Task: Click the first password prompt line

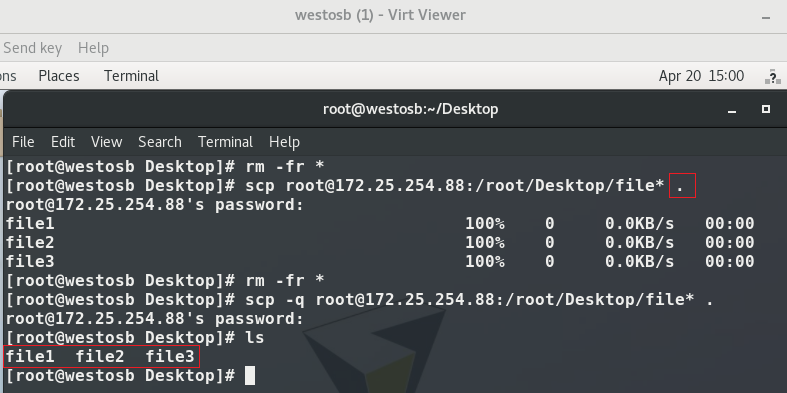Action: [155, 205]
